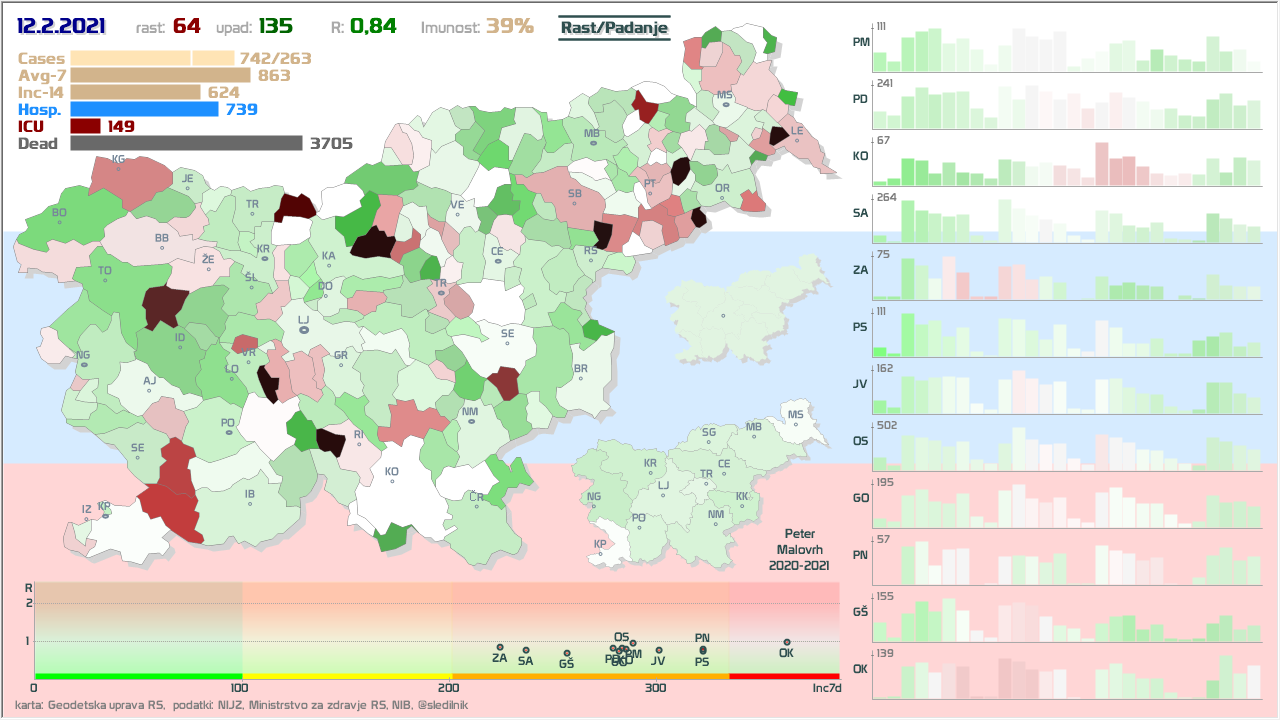This screenshot has height=720, width=1280.
Task: Select the IB marker on the main map
Action: click(x=250, y=502)
